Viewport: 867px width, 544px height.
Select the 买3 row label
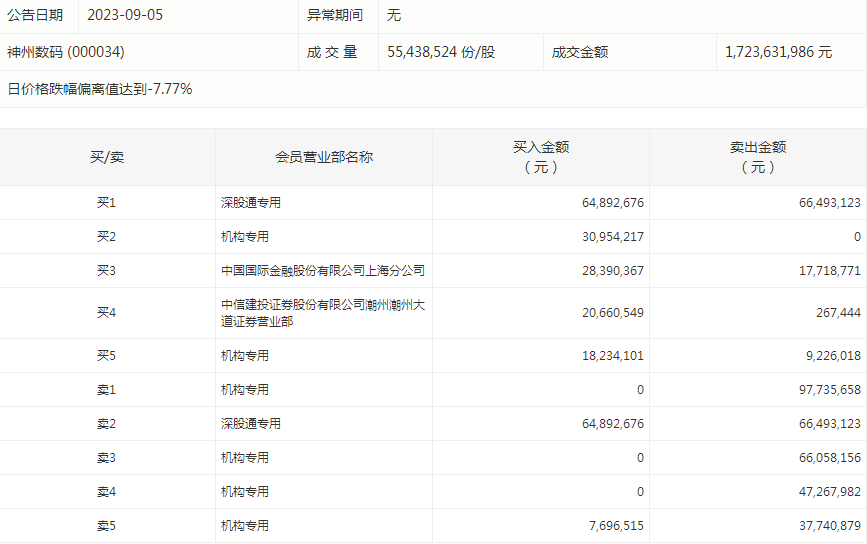pyautogui.click(x=107, y=271)
